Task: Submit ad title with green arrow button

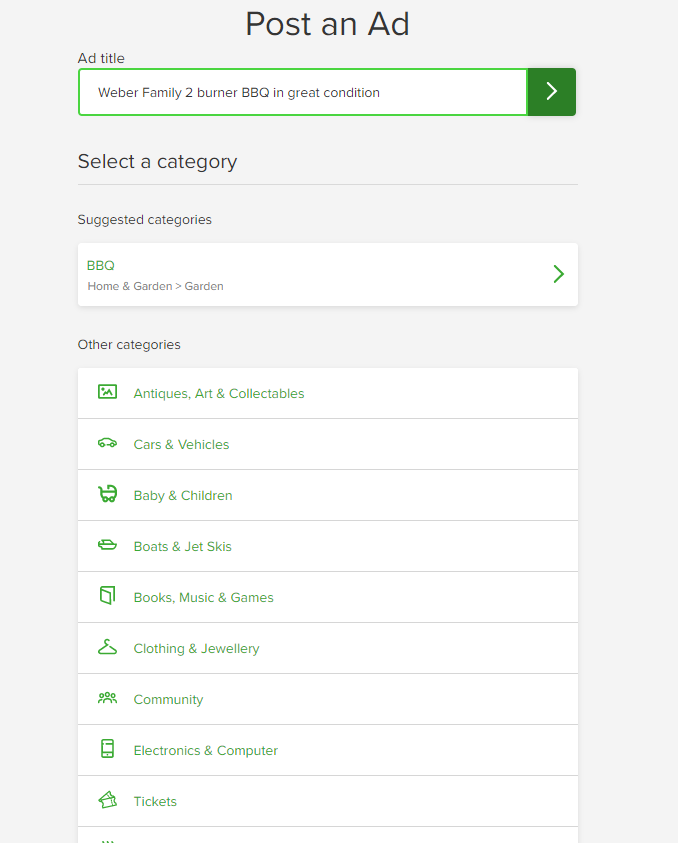Action: [x=552, y=92]
